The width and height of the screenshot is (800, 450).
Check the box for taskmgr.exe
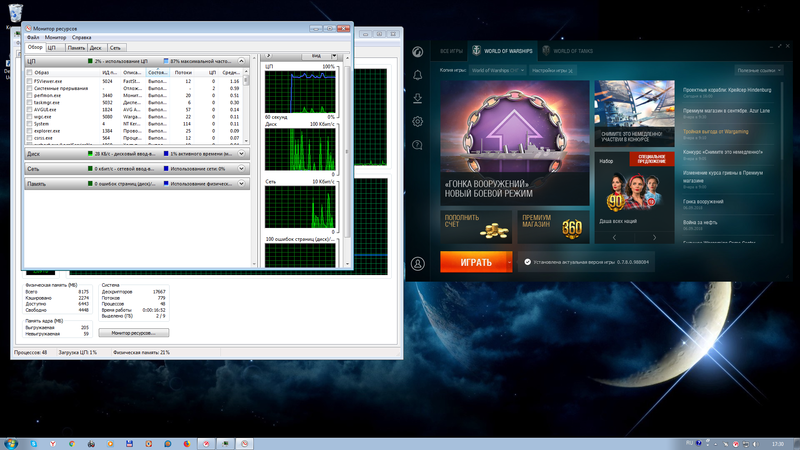click(x=30, y=103)
